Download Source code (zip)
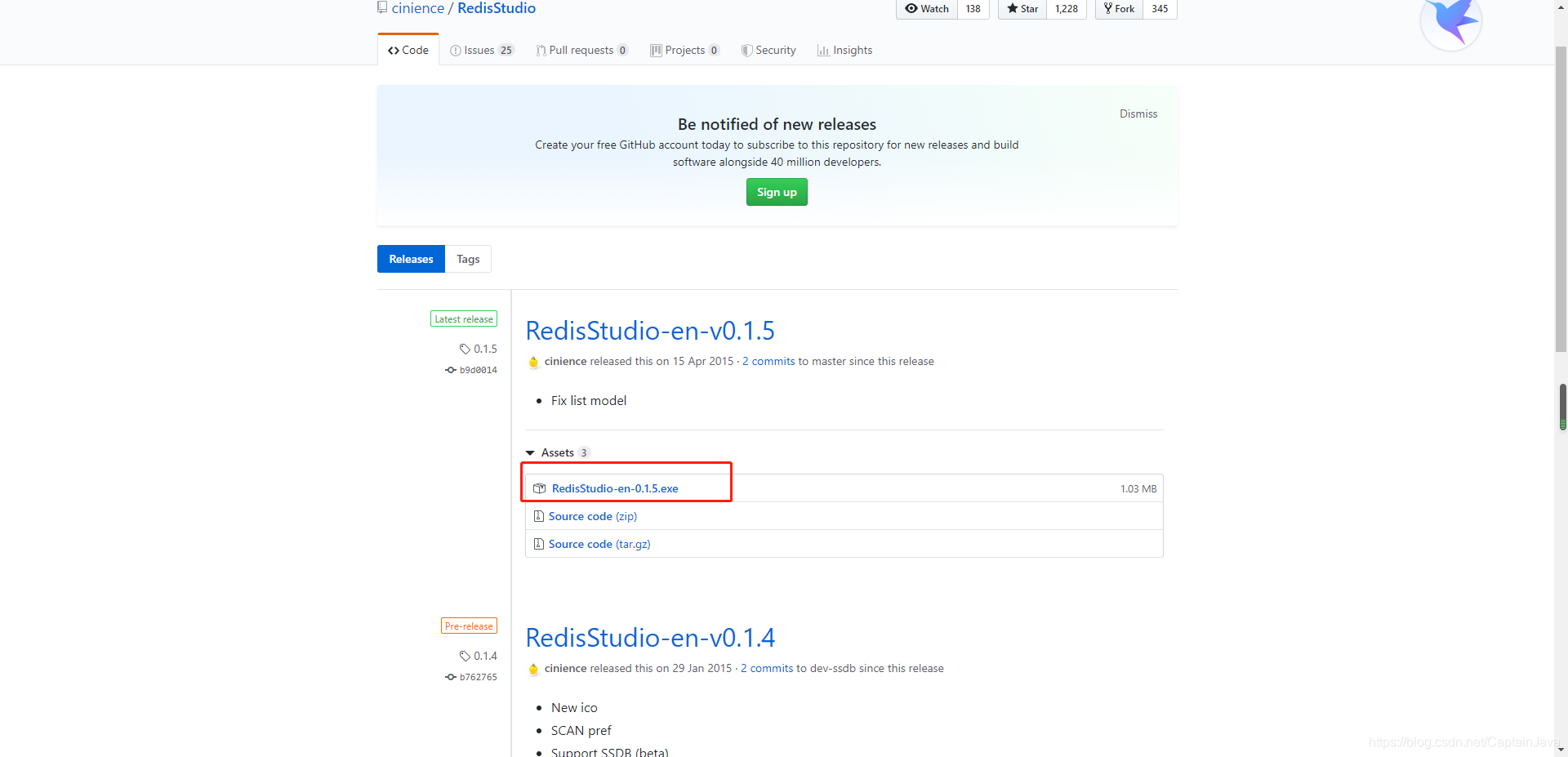This screenshot has width=1568, height=757. click(x=593, y=516)
